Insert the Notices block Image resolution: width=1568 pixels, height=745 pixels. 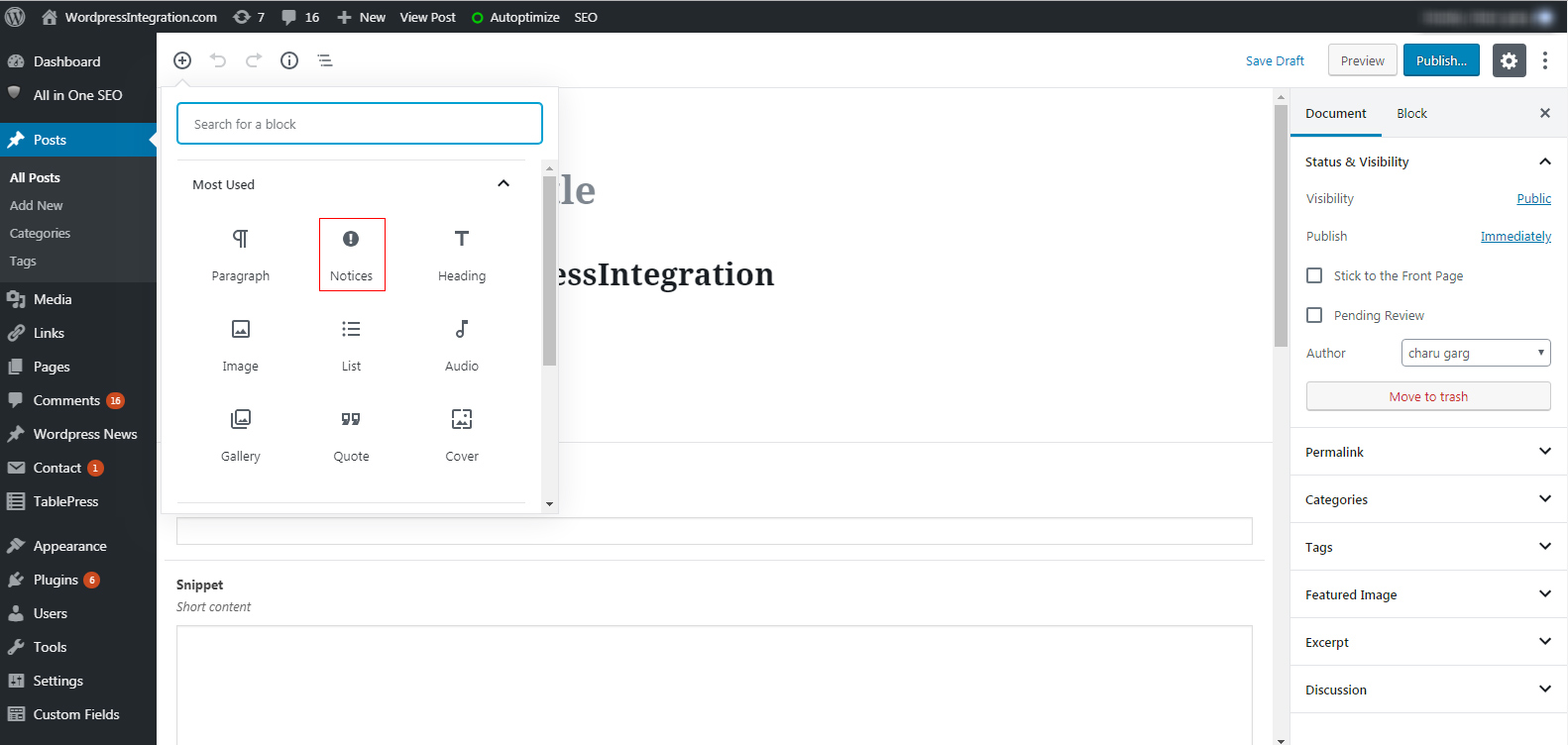(x=352, y=255)
